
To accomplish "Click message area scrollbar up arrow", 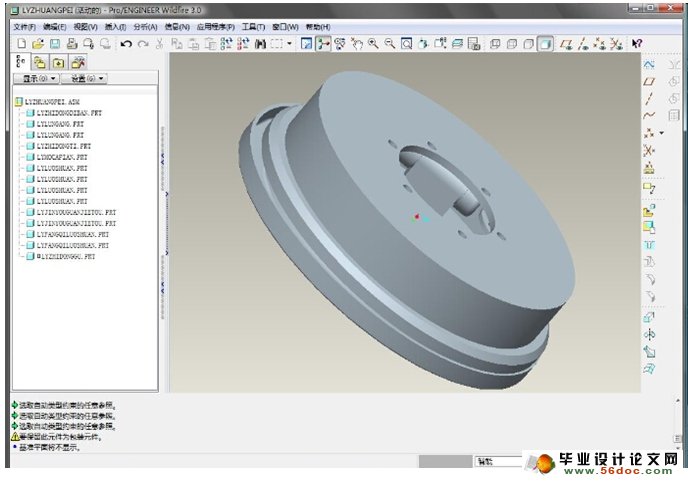I will pyautogui.click(x=678, y=400).
